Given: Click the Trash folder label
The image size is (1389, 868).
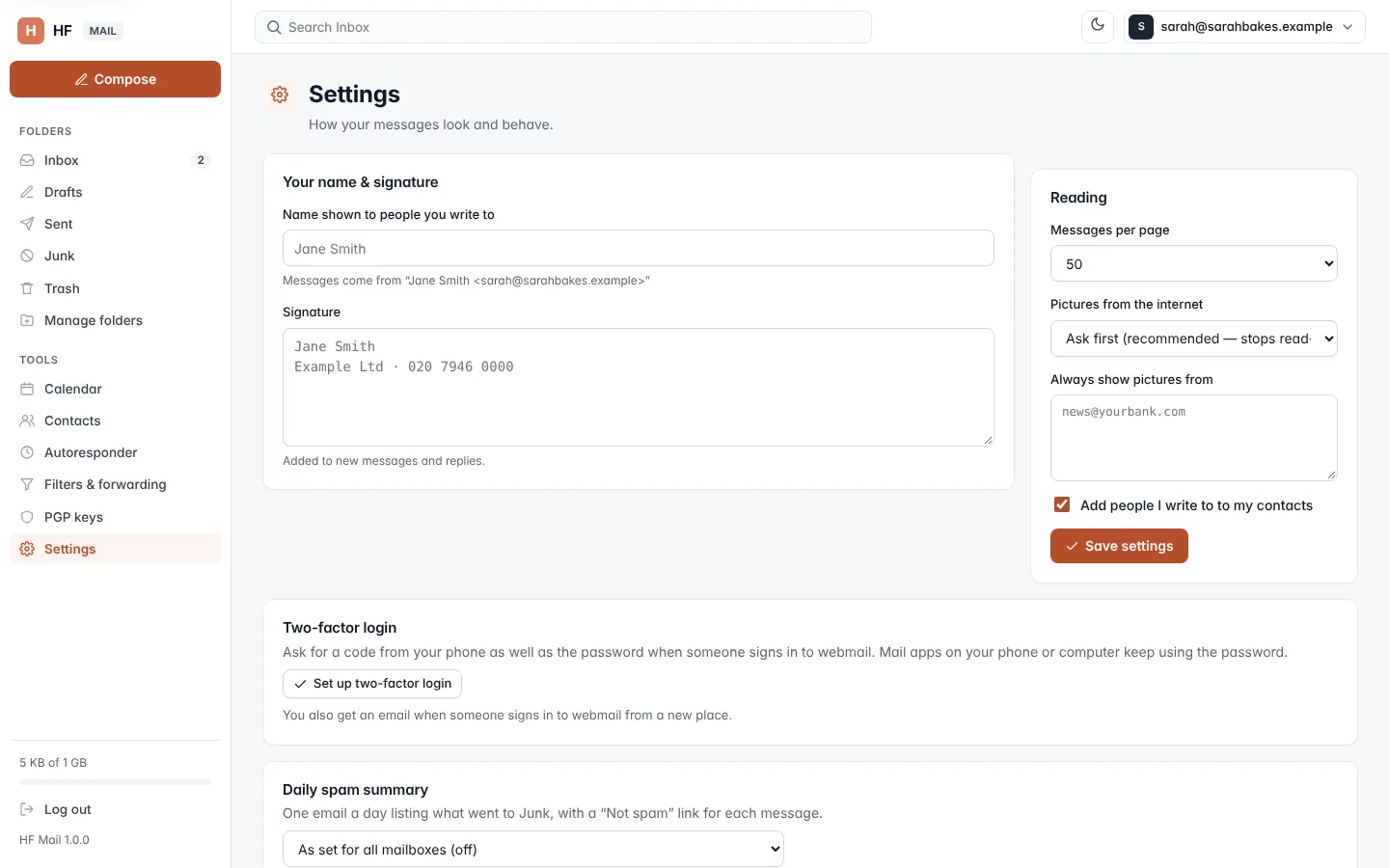Looking at the screenshot, I should [62, 288].
